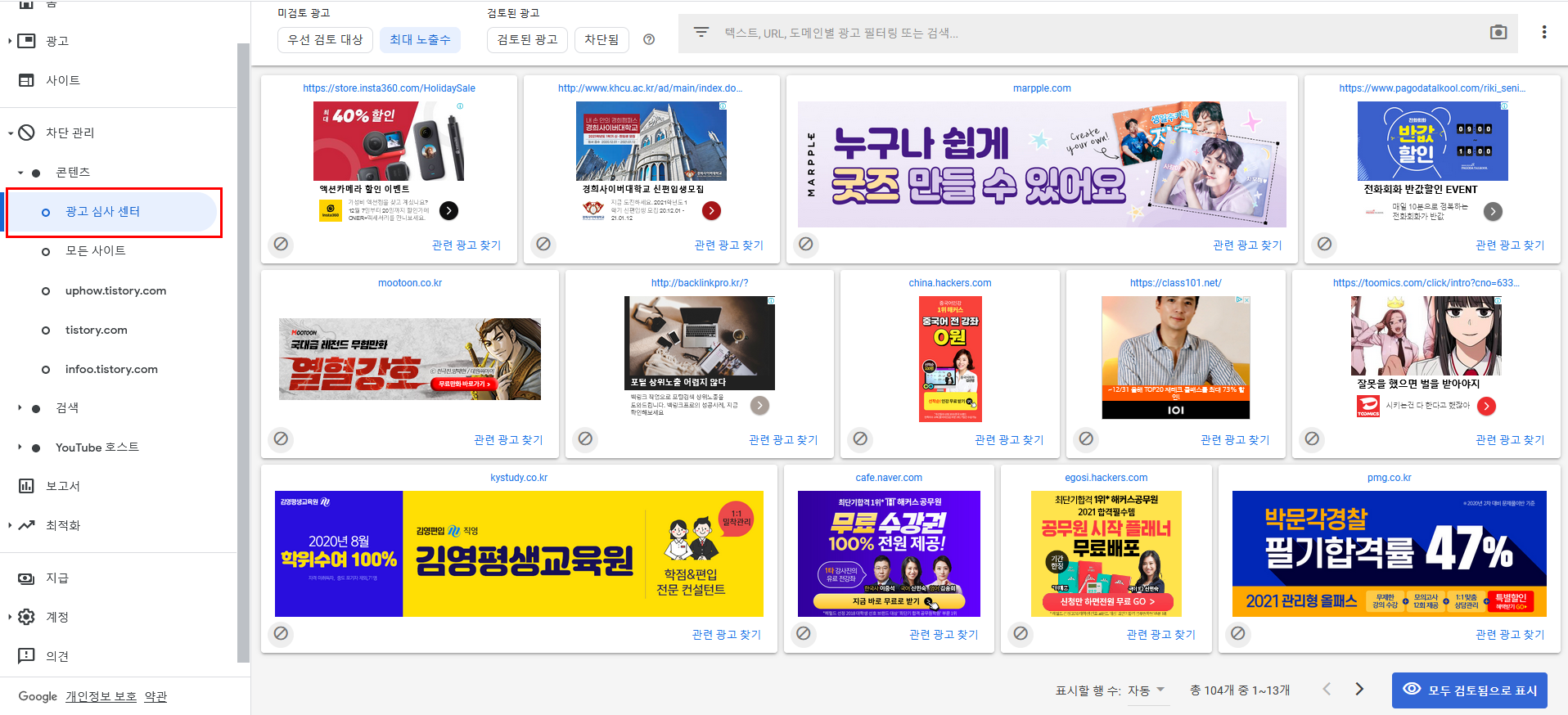Click 모두 검토됨으로 표시 button
The height and width of the screenshot is (715, 1568).
1470,690
